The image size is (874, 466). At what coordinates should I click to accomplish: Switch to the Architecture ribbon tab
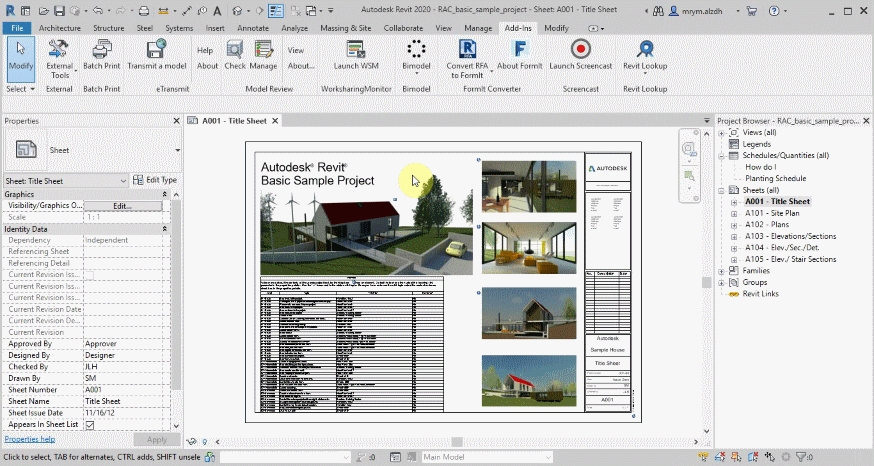click(60, 28)
